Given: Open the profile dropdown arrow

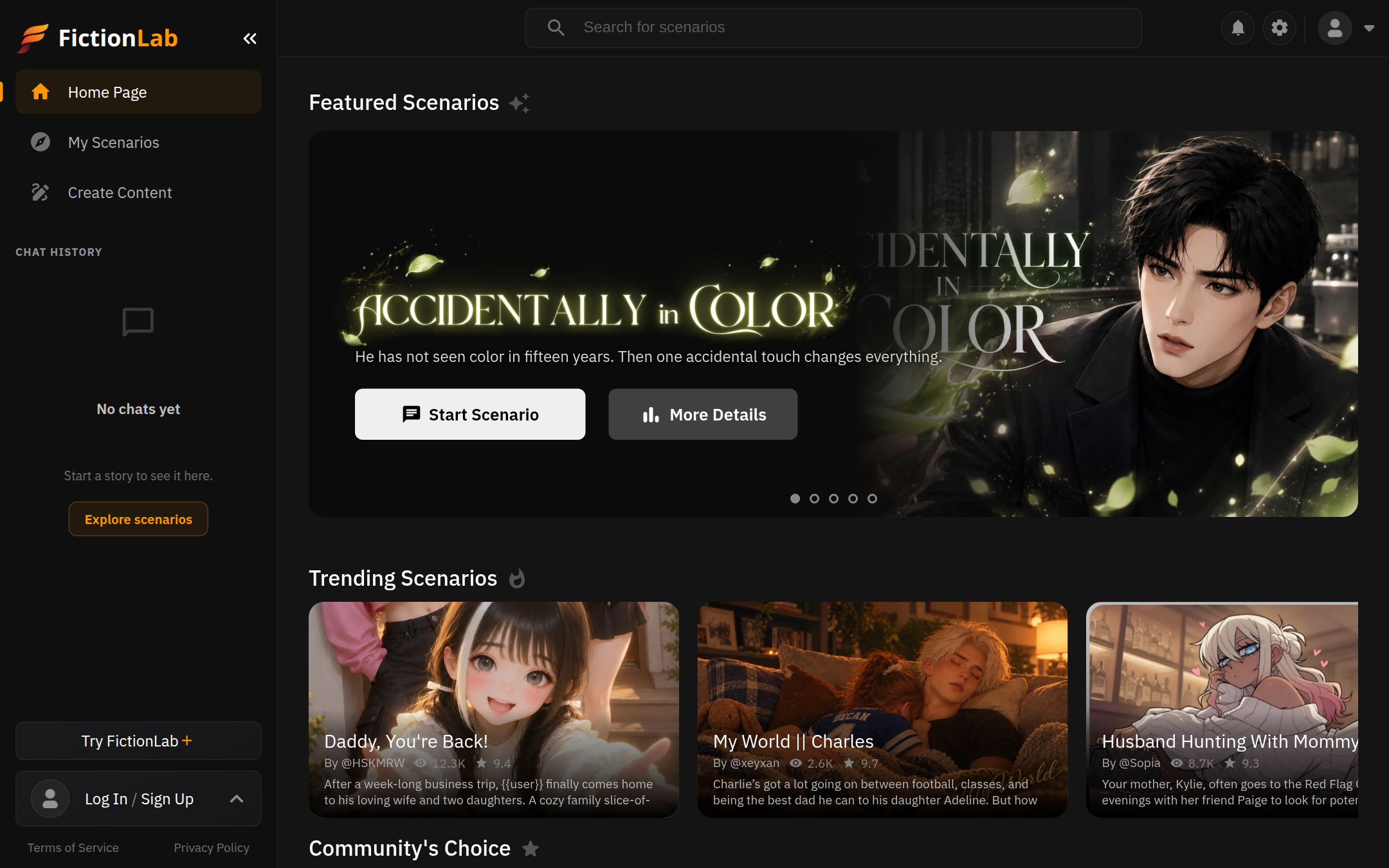Looking at the screenshot, I should coord(1369,28).
